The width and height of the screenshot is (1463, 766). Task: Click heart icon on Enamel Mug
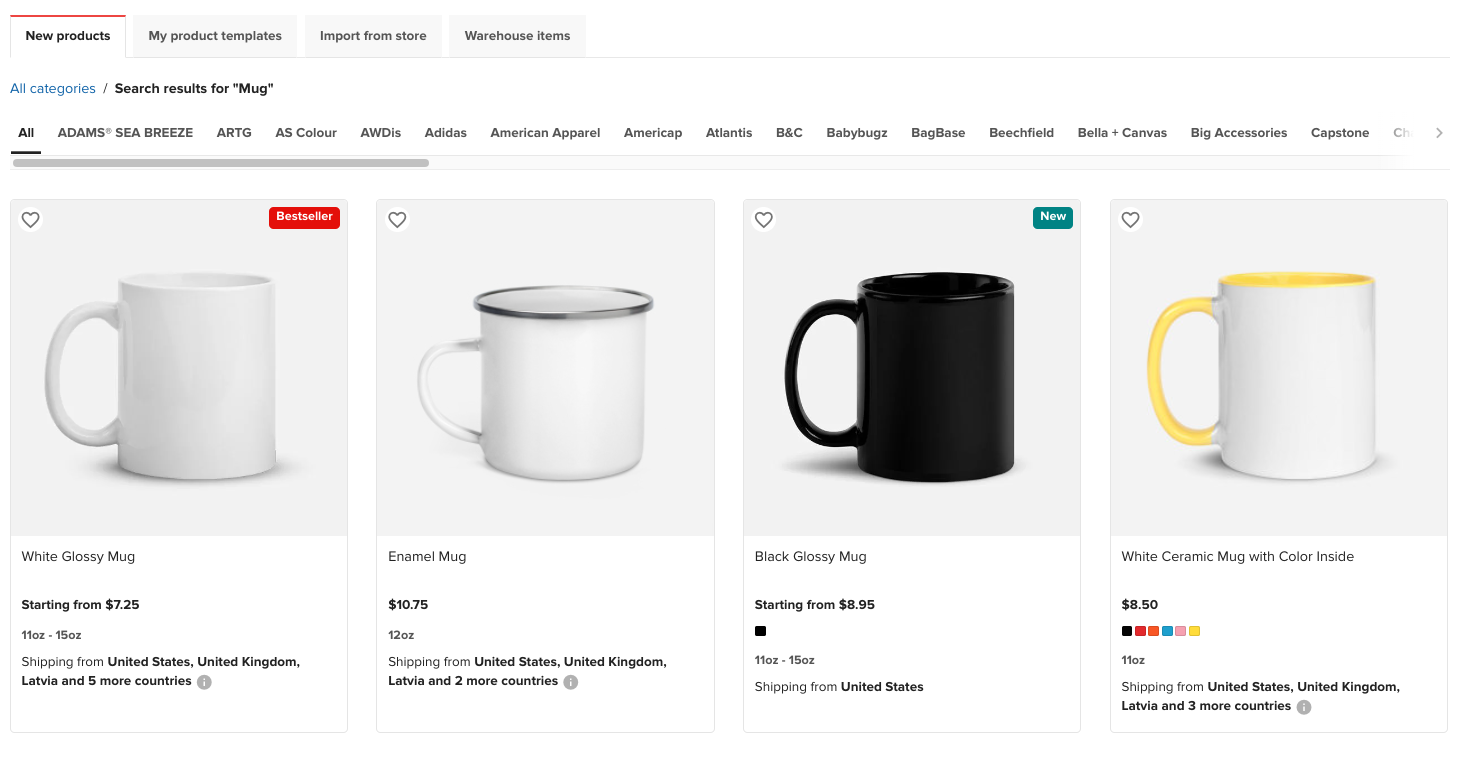[397, 220]
